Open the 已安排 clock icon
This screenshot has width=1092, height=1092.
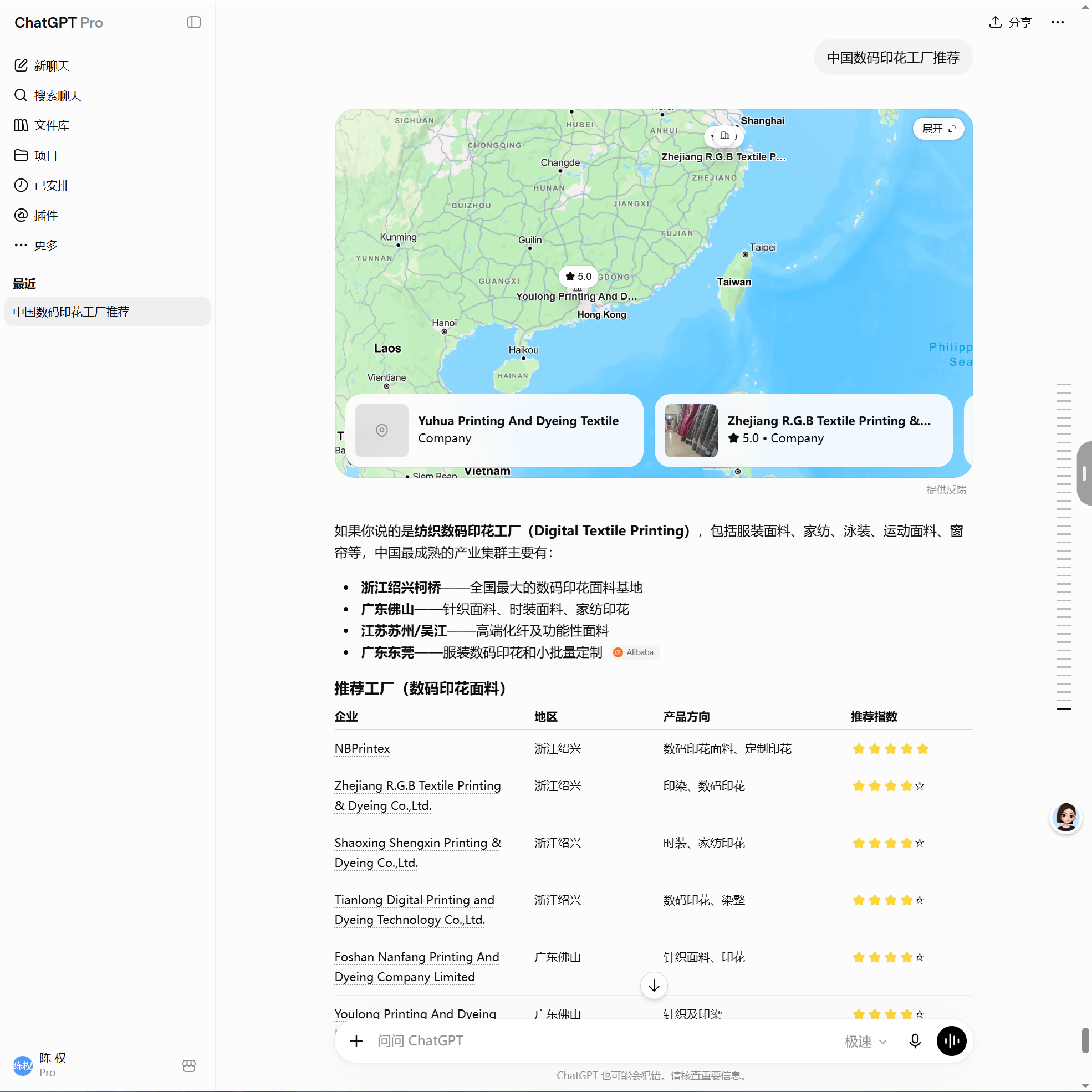pos(21,185)
